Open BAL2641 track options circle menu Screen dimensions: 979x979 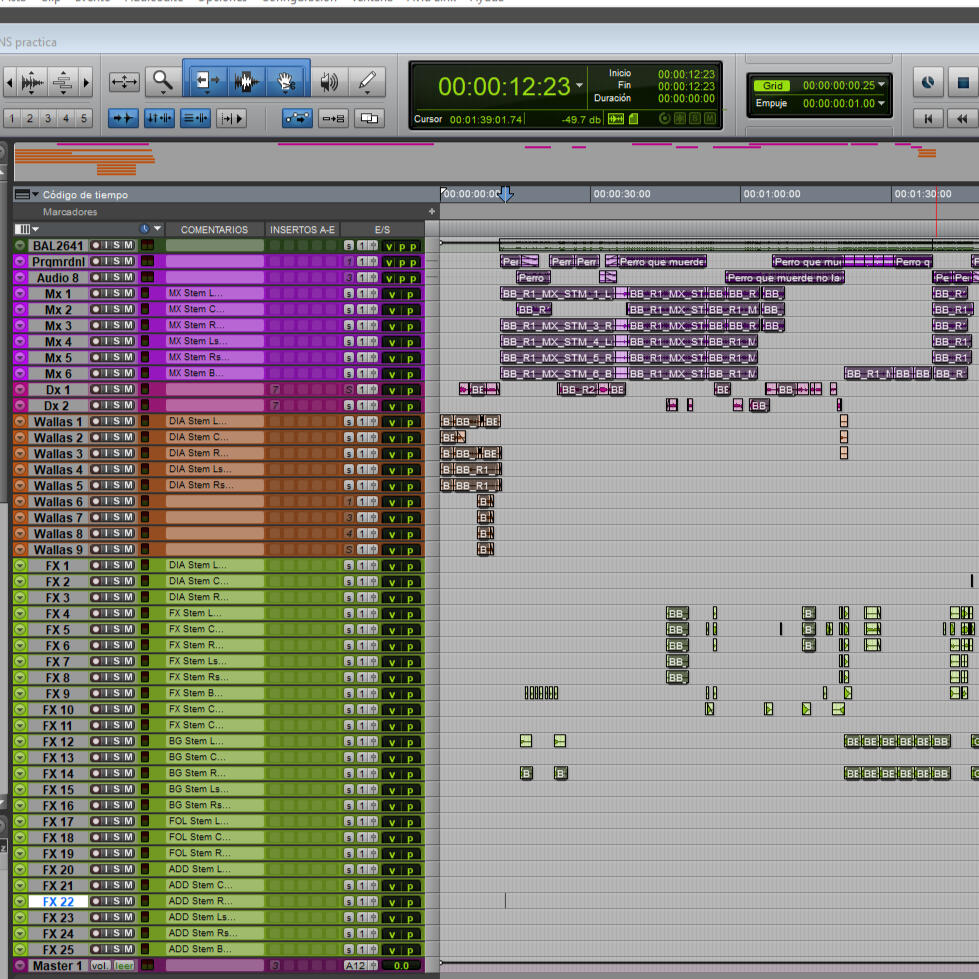pos(20,245)
